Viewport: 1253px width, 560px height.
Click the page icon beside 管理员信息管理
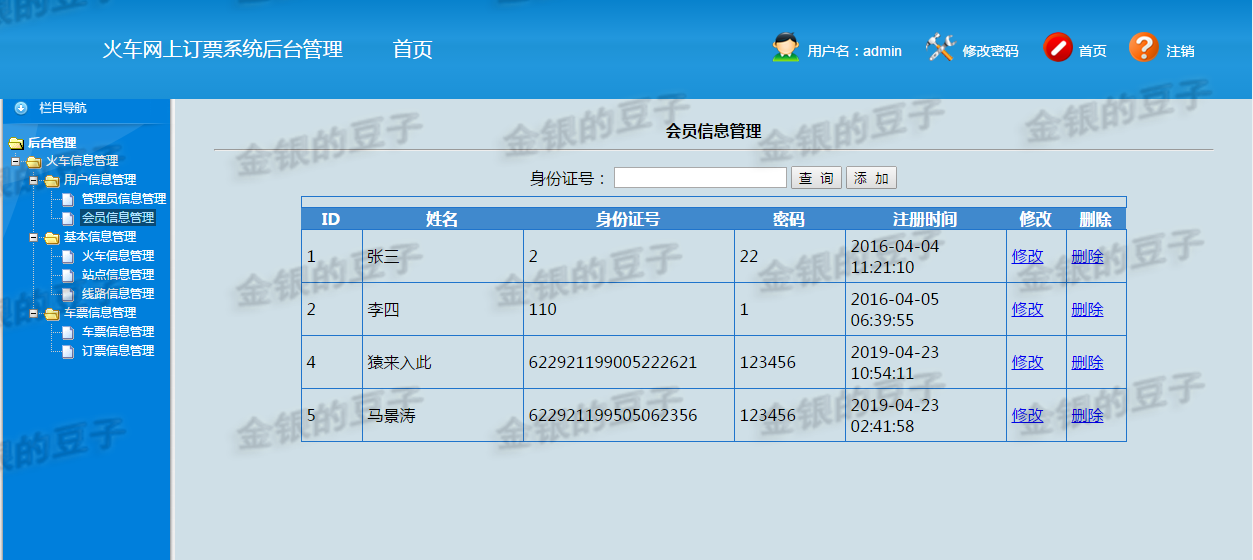click(69, 199)
